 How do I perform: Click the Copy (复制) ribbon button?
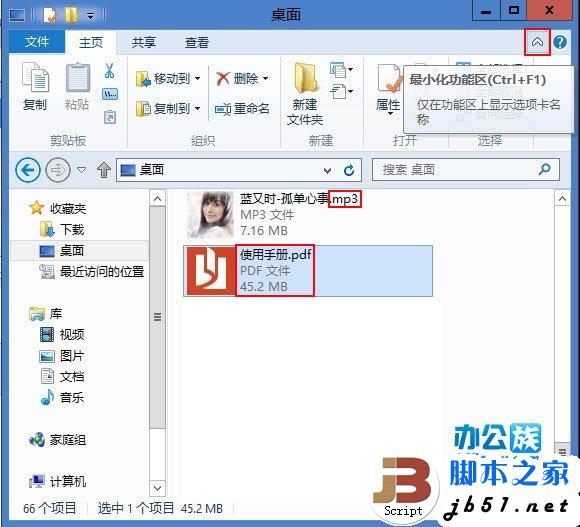pos(34,87)
